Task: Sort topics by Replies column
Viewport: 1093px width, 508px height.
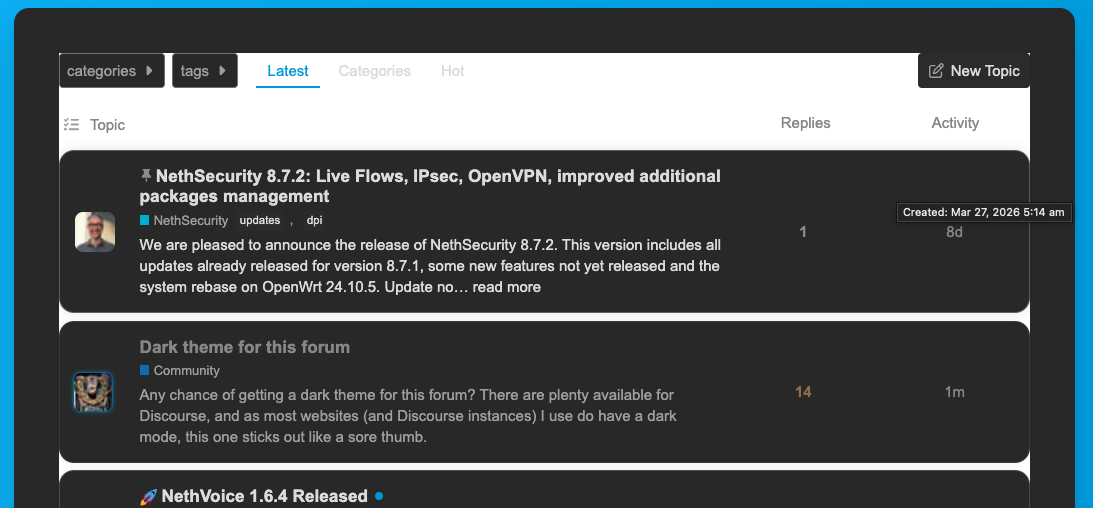Action: coord(805,123)
